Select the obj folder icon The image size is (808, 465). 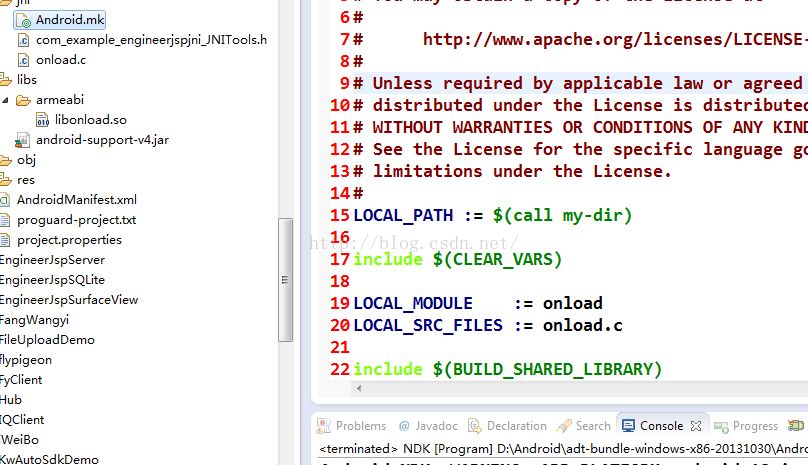pyautogui.click(x=5, y=160)
